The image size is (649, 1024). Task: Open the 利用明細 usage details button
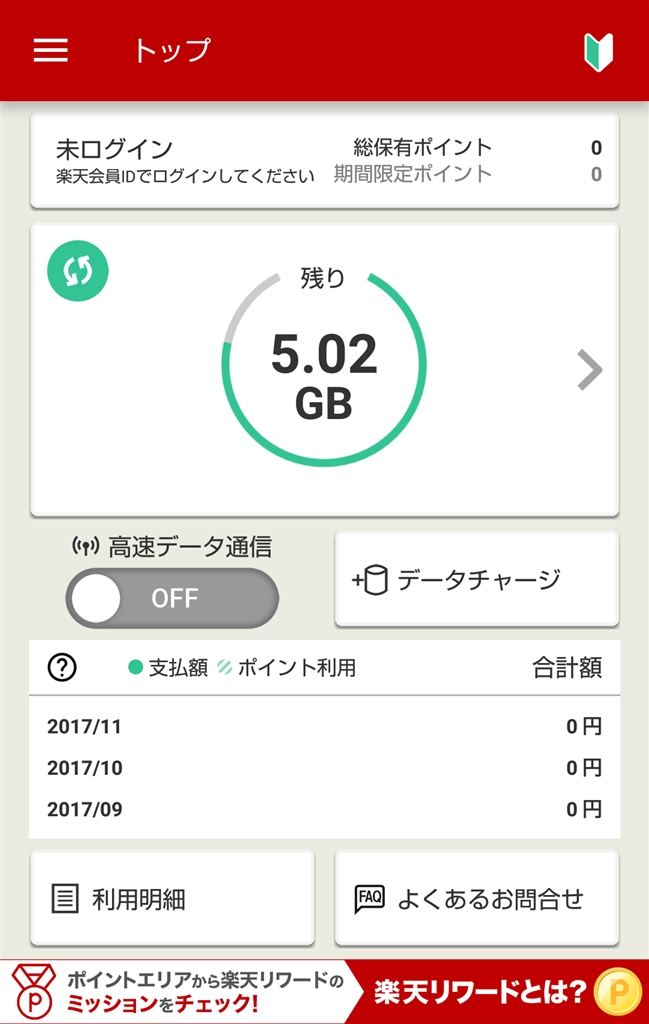pos(172,899)
